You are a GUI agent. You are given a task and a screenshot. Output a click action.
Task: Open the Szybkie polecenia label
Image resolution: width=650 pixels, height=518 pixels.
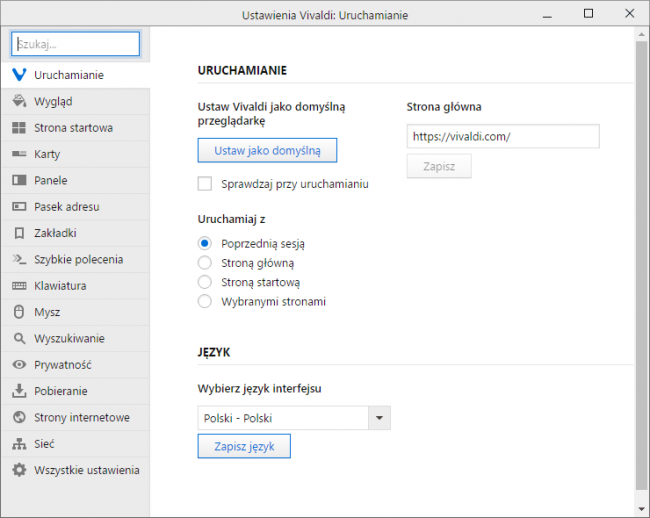tap(79, 259)
